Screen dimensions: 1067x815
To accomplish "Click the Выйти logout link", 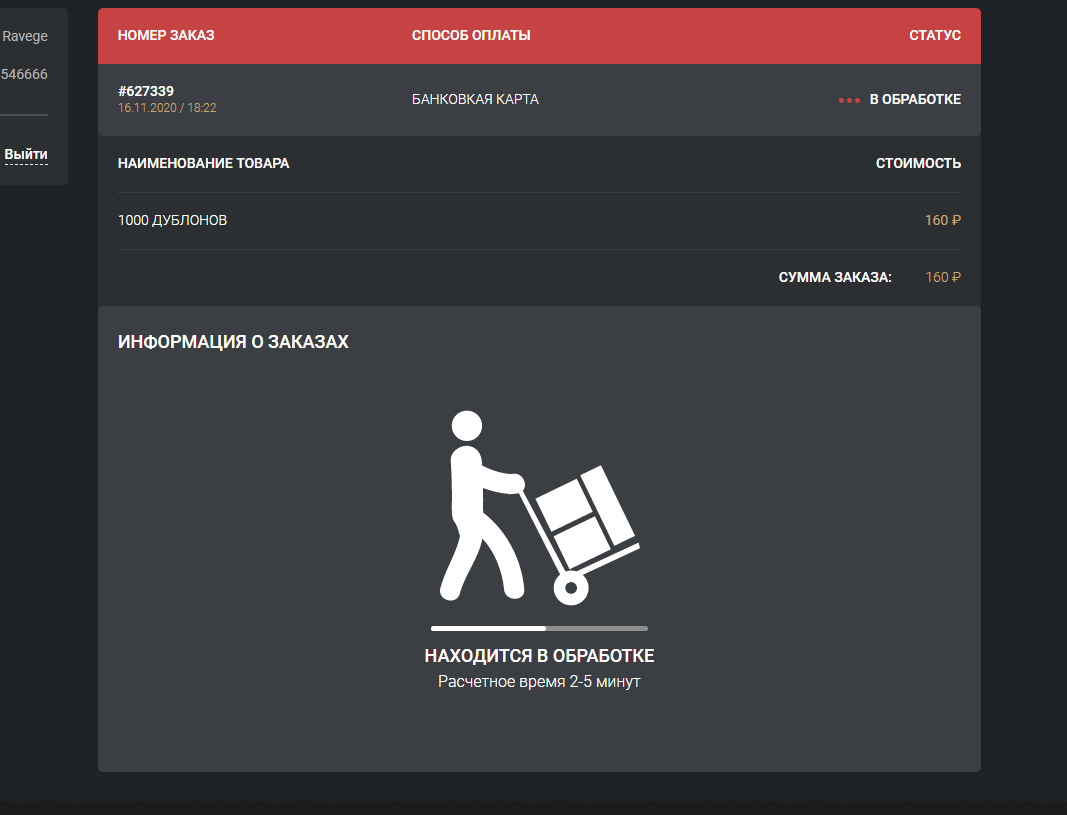I will [x=26, y=154].
